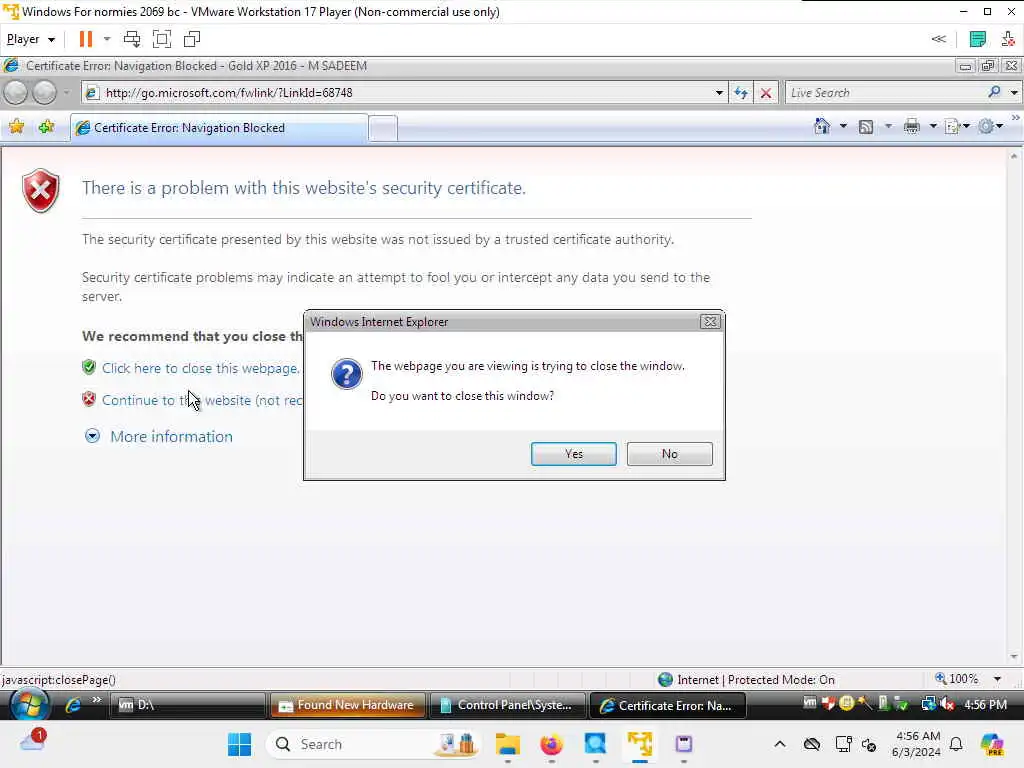Open File Explorer from host taskbar
The image size is (1024, 768).
[507, 744]
